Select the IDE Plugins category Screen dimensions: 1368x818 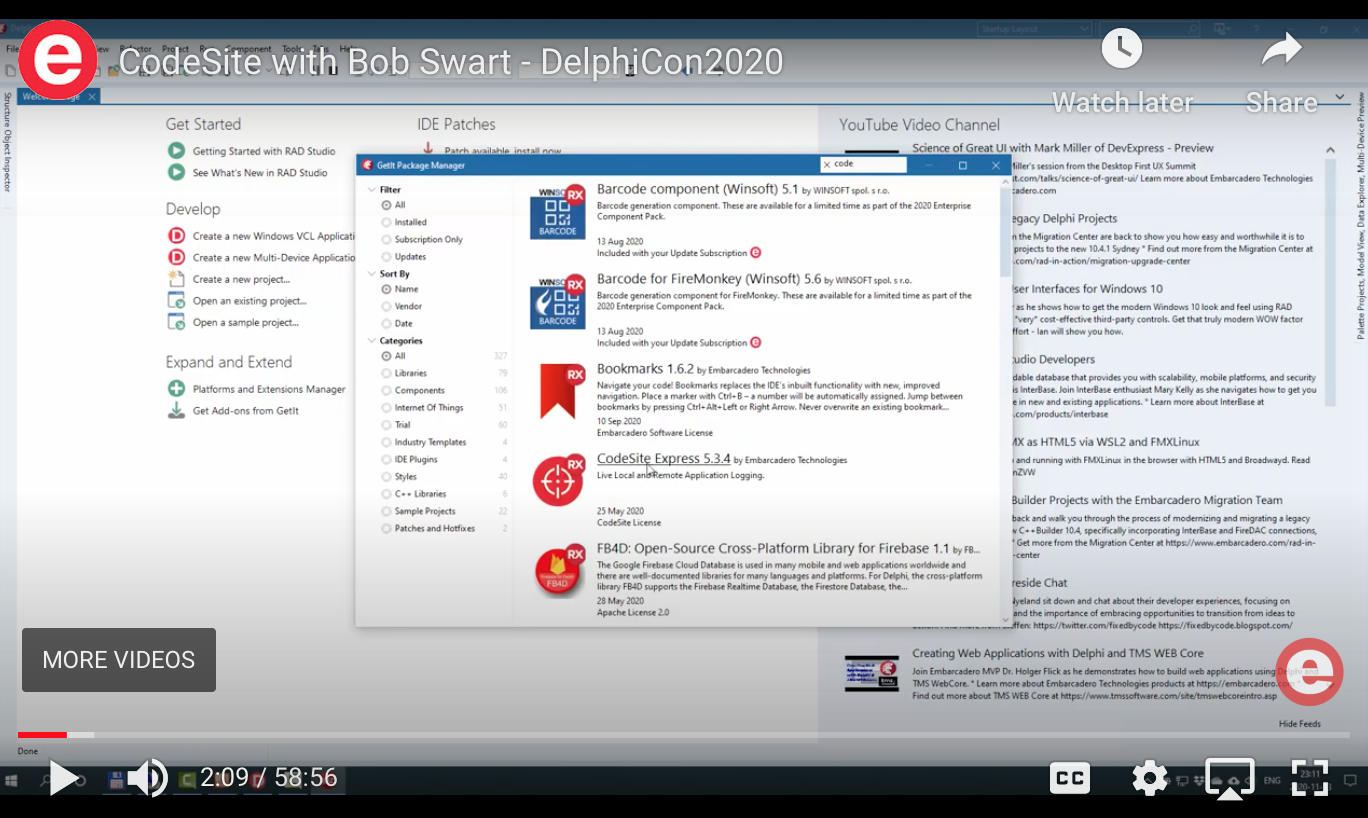tap(387, 460)
